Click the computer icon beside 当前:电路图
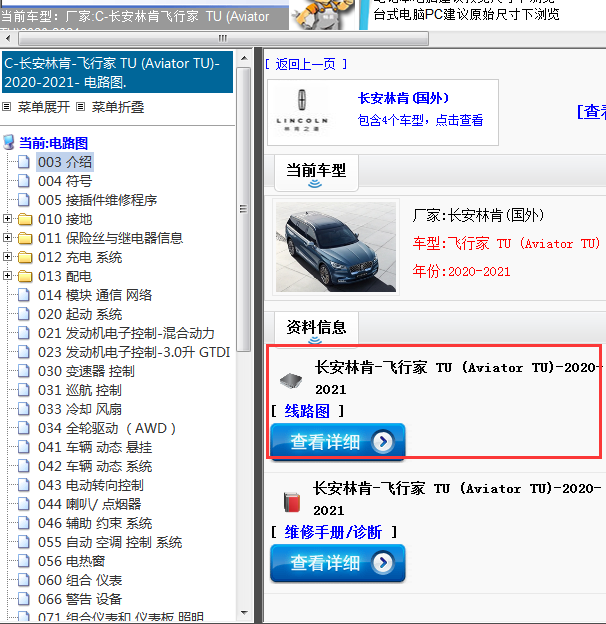 [9, 142]
